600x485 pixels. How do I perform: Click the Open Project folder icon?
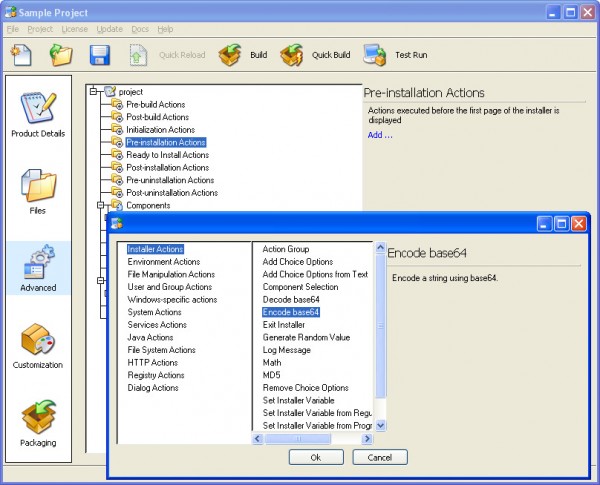(x=61, y=55)
